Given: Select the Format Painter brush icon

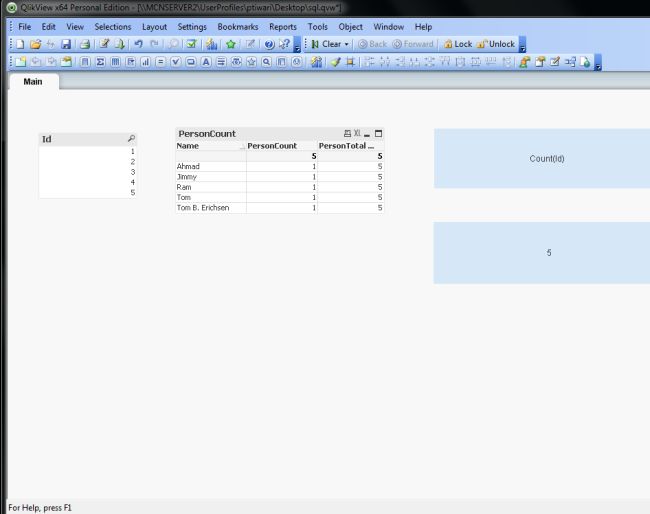Looking at the screenshot, I should [335, 62].
